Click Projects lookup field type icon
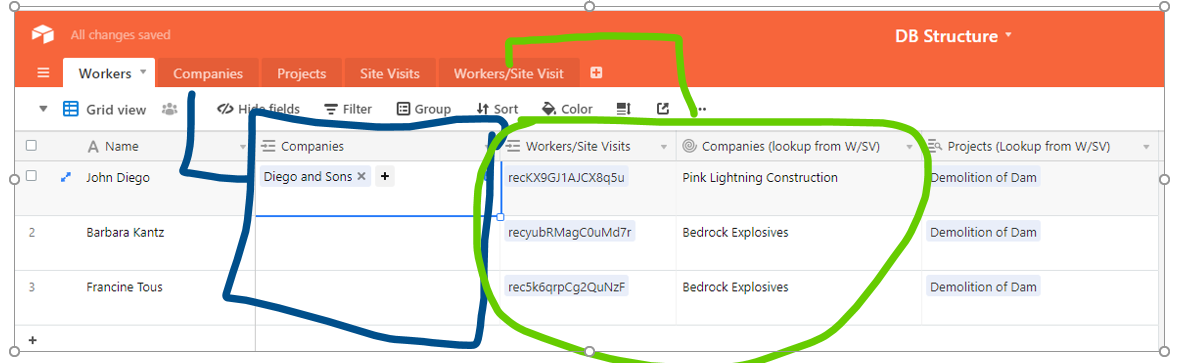Image resolution: width=1178 pixels, height=363 pixels. (x=935, y=146)
